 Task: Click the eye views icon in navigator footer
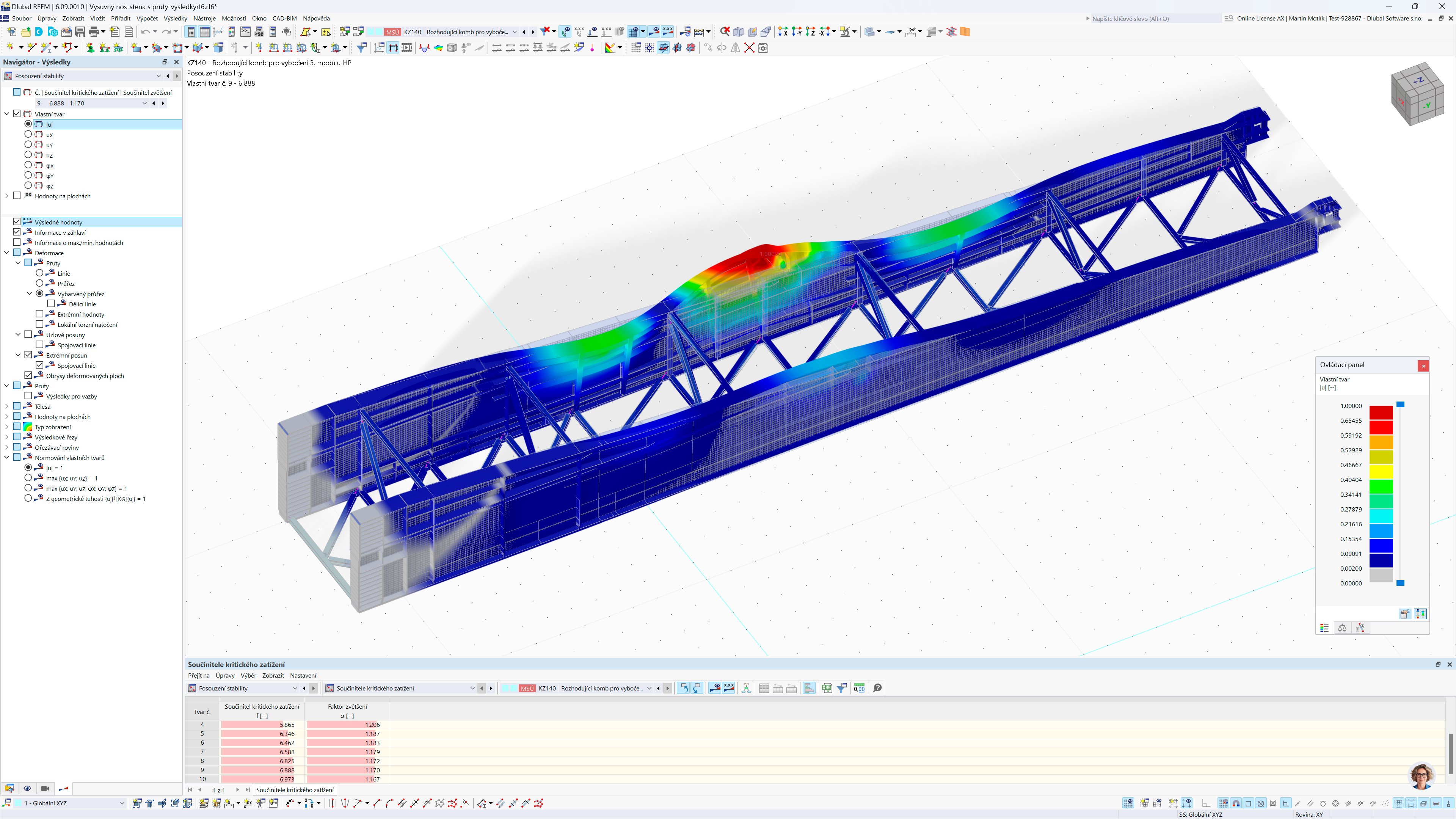(x=27, y=789)
